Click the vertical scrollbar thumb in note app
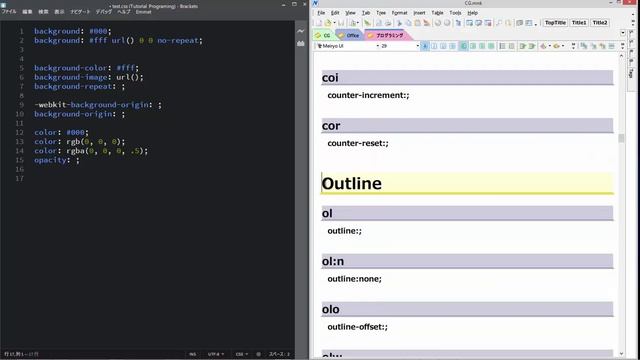Screen dimensions: 640x360 (x=621, y=138)
